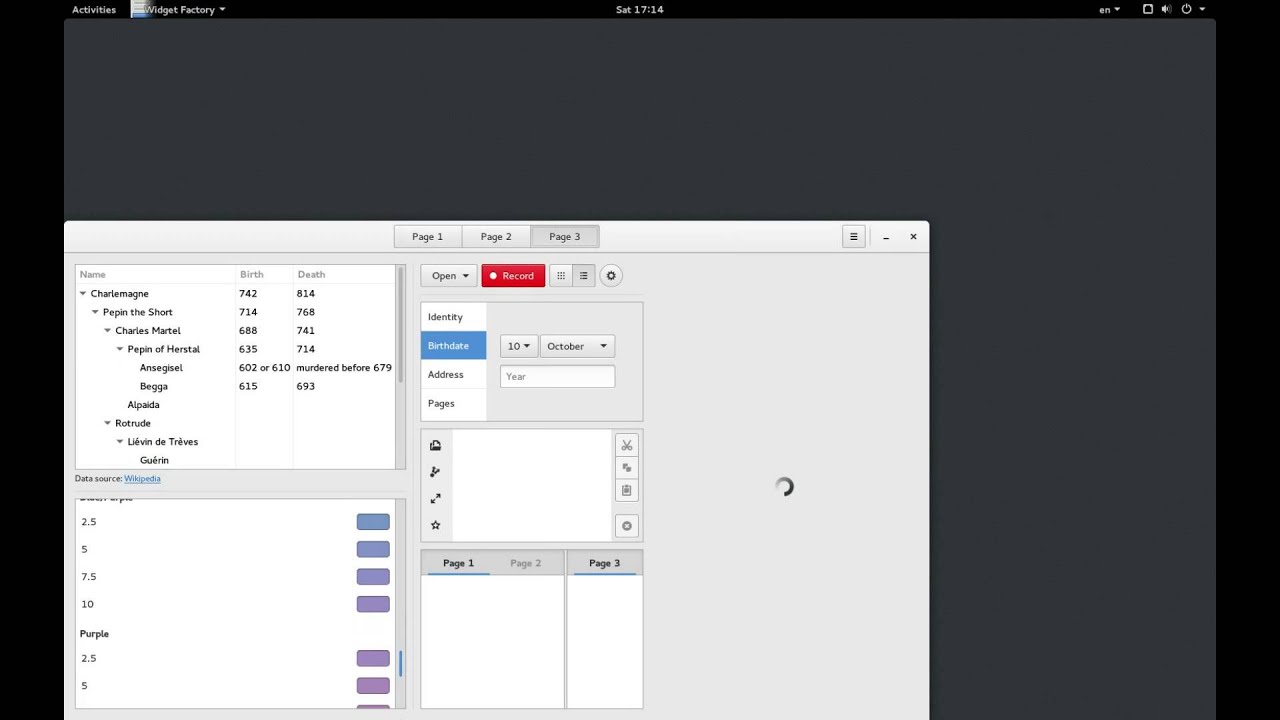Open the volume indicator in the top bar
Image resolution: width=1280 pixels, height=720 pixels.
click(x=1167, y=9)
